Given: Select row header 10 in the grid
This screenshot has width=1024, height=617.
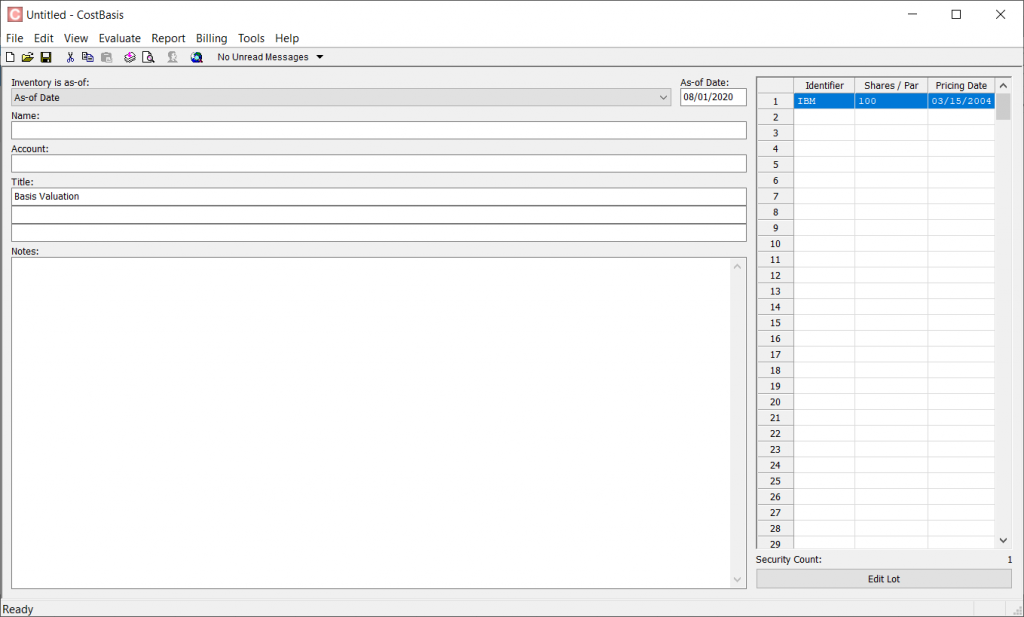Looking at the screenshot, I should (x=775, y=244).
